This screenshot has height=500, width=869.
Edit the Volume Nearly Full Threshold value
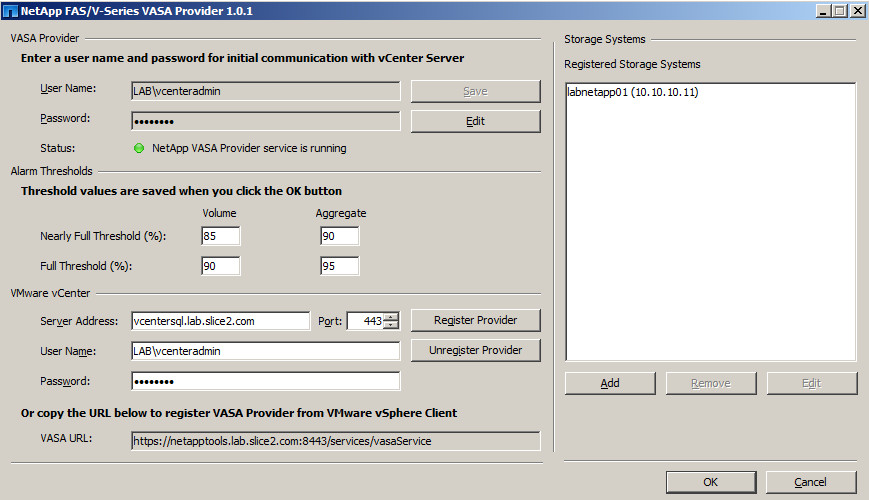click(x=221, y=236)
